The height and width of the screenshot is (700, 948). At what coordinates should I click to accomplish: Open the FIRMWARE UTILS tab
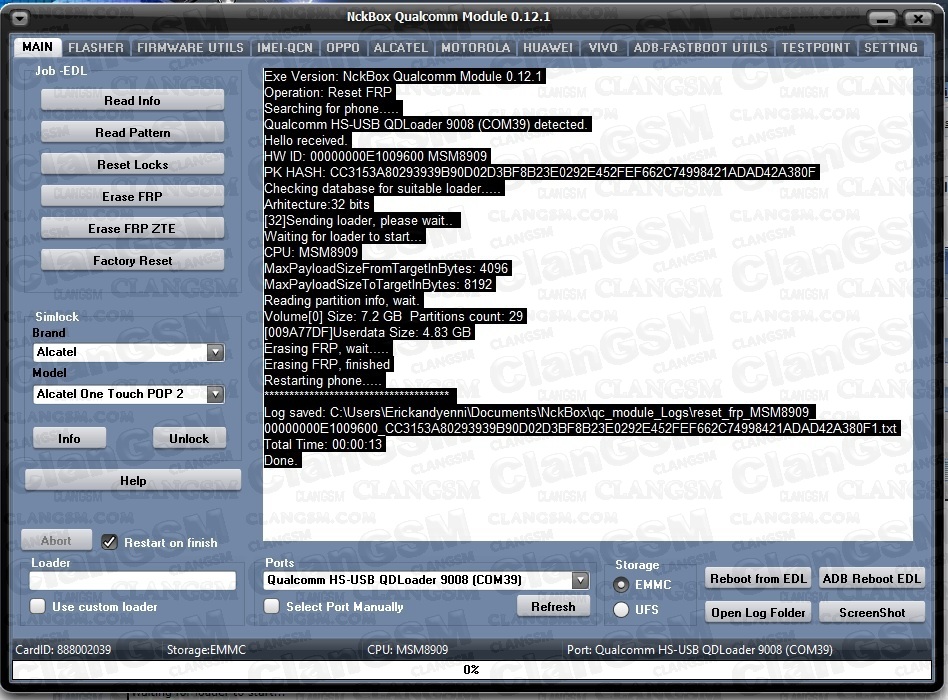[190, 48]
